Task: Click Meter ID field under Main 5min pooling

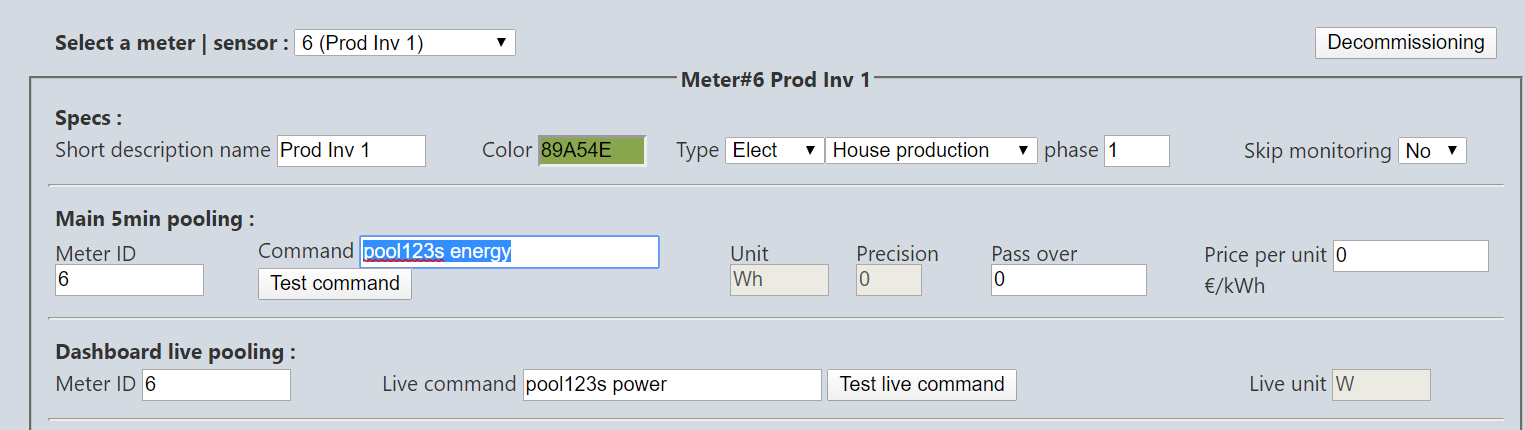Action: [x=130, y=280]
